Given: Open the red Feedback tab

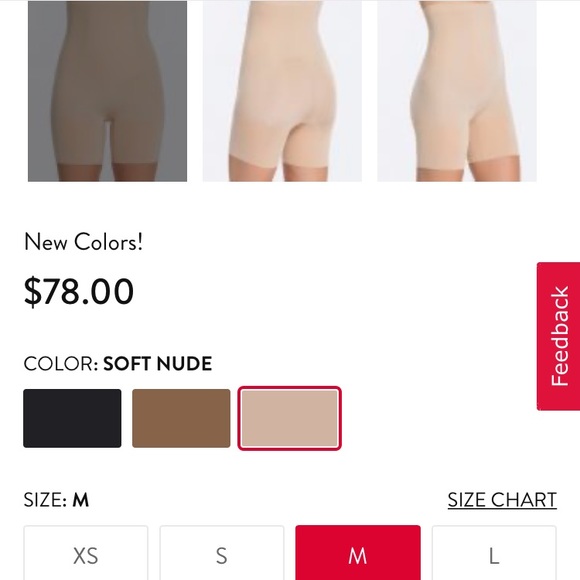Looking at the screenshot, I should point(559,336).
